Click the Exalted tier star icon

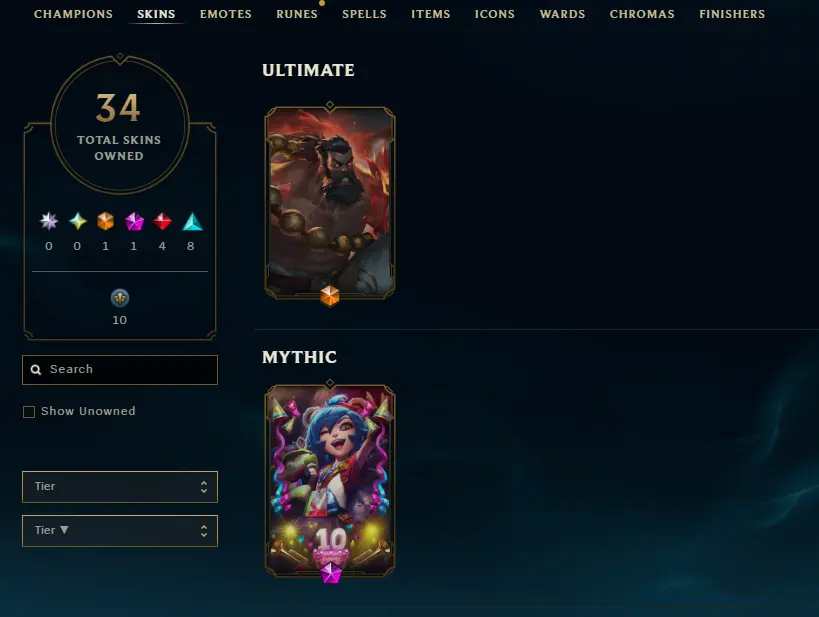78,221
